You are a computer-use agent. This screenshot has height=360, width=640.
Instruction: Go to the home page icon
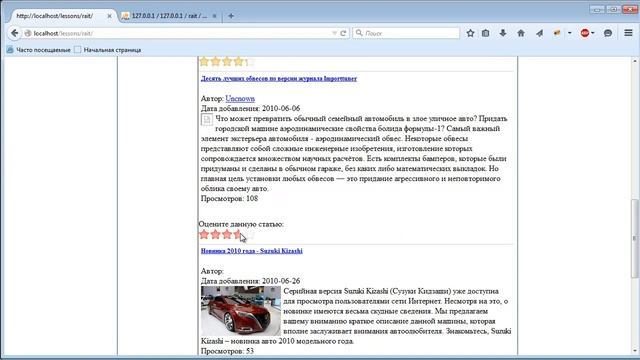click(x=521, y=33)
